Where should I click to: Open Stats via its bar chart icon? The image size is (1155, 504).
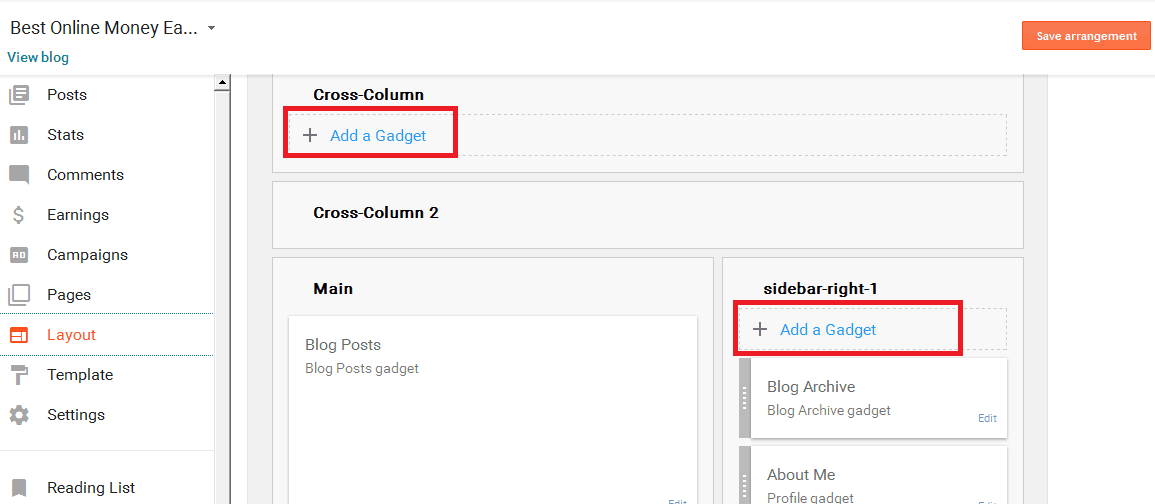[x=19, y=135]
